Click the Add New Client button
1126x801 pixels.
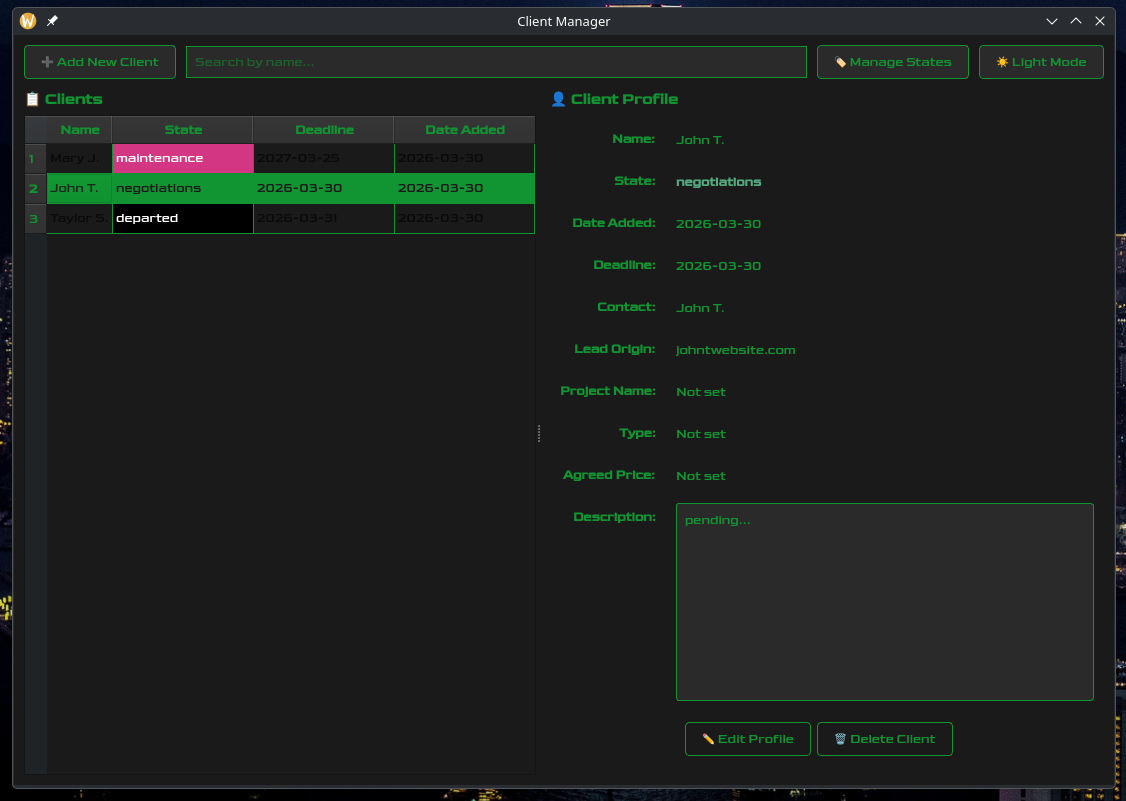(x=99, y=61)
